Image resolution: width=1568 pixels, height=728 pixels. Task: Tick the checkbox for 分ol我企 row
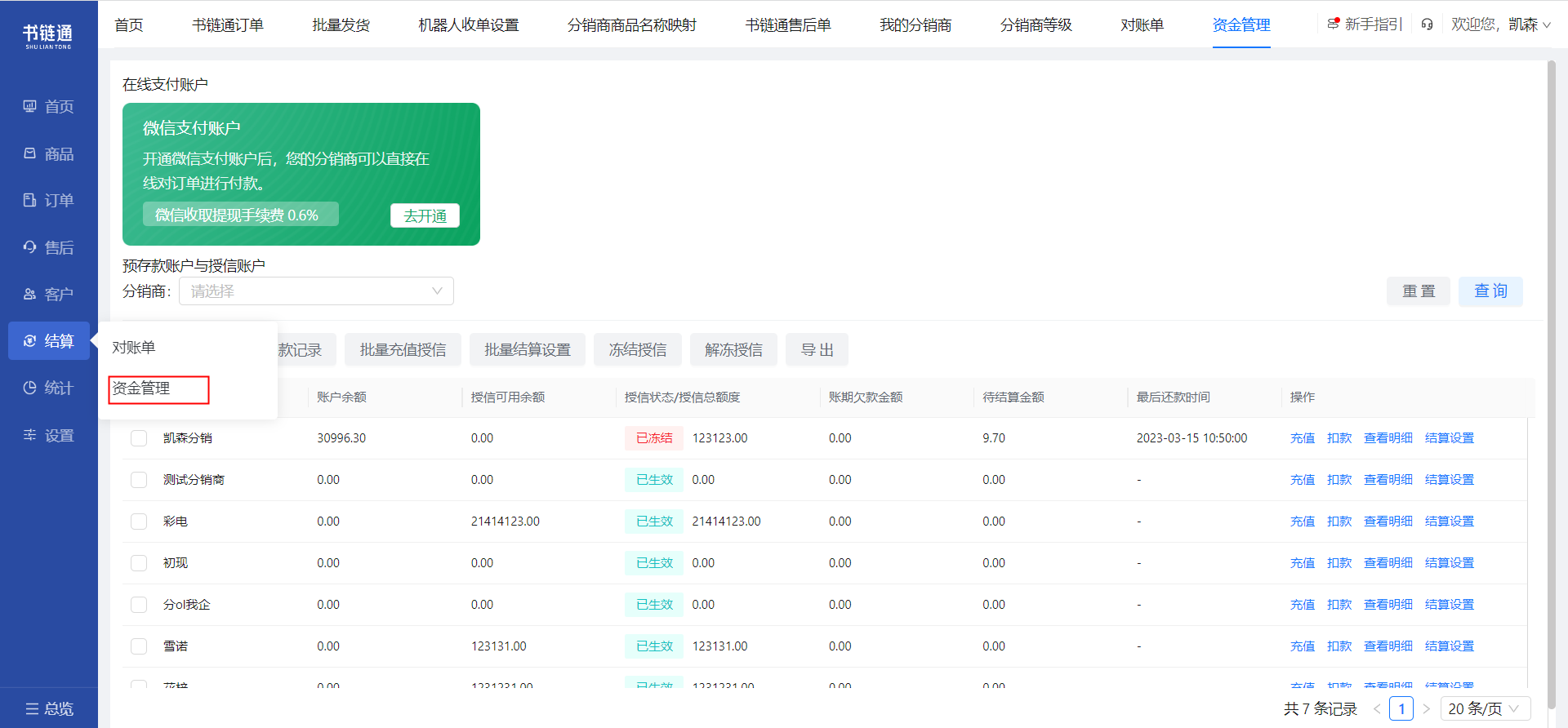pyautogui.click(x=139, y=605)
